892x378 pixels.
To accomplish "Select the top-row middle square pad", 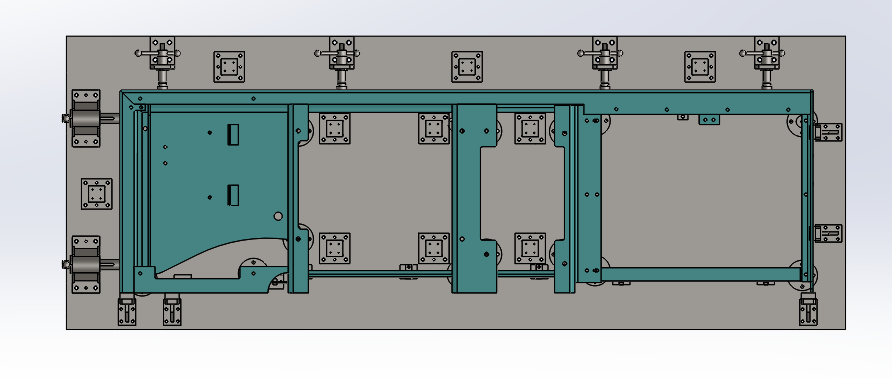I will (x=467, y=67).
